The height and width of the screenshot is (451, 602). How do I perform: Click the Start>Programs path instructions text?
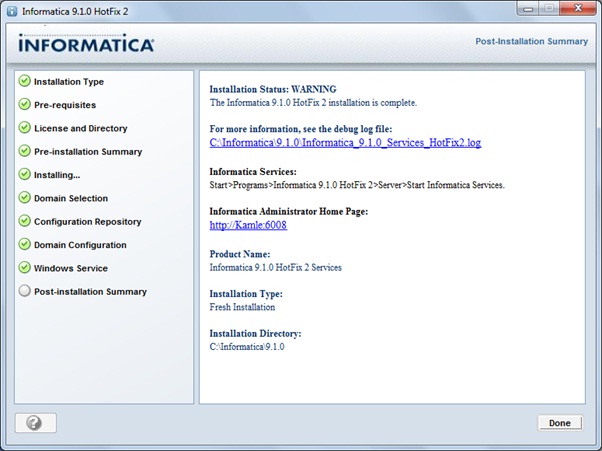pyautogui.click(x=357, y=185)
